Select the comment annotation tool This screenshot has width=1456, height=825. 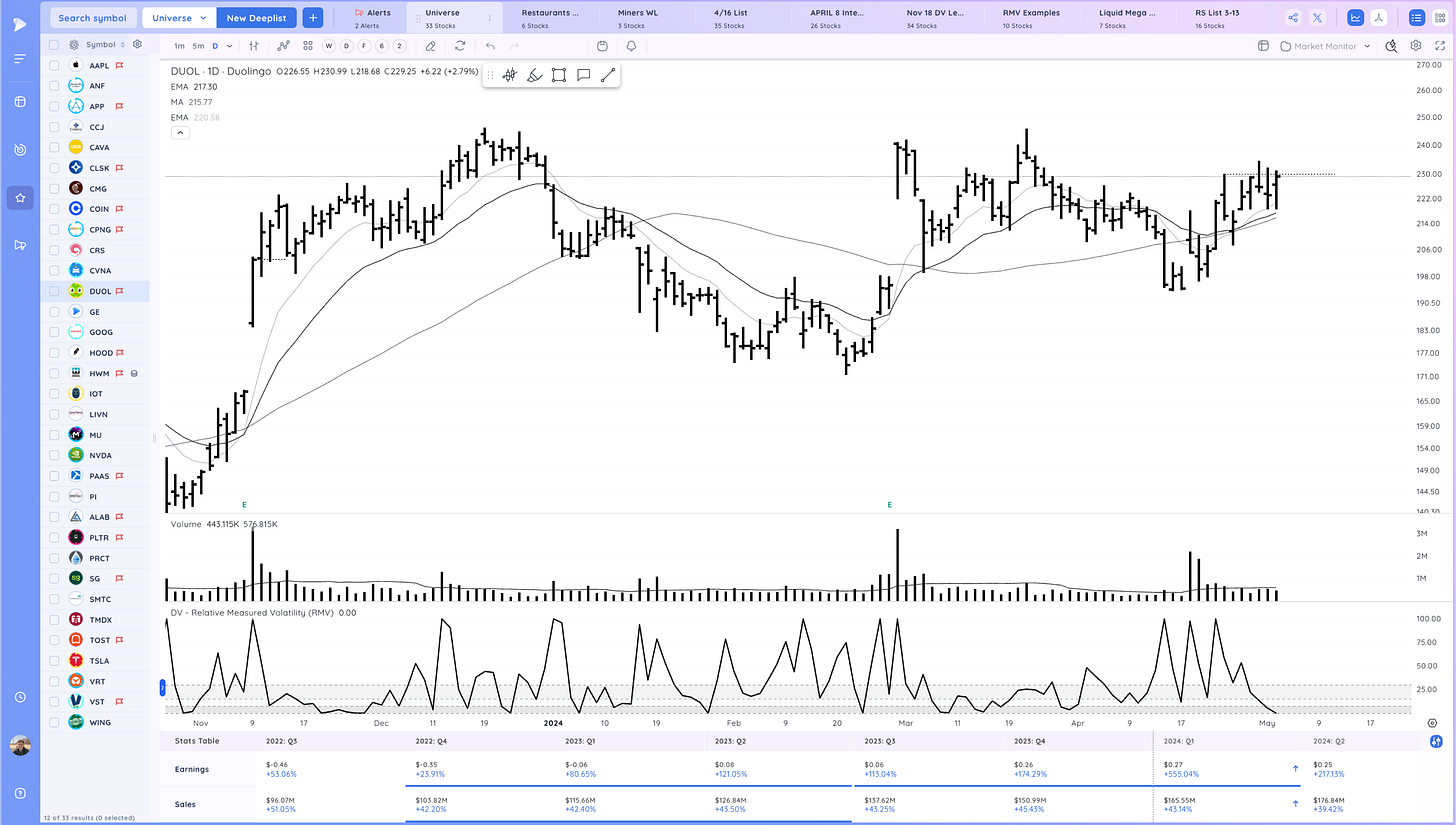click(583, 75)
